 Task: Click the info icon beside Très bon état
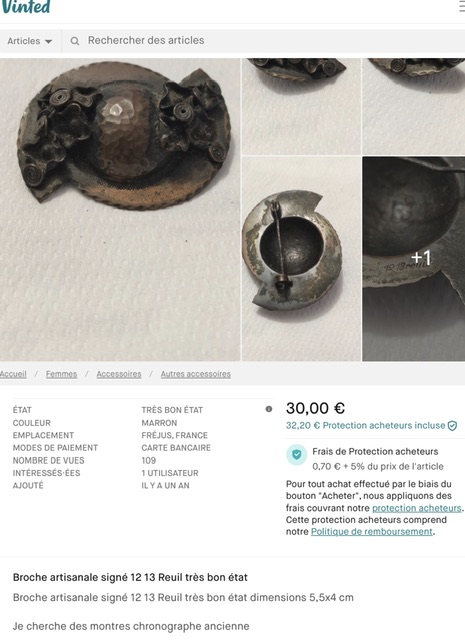(x=269, y=409)
